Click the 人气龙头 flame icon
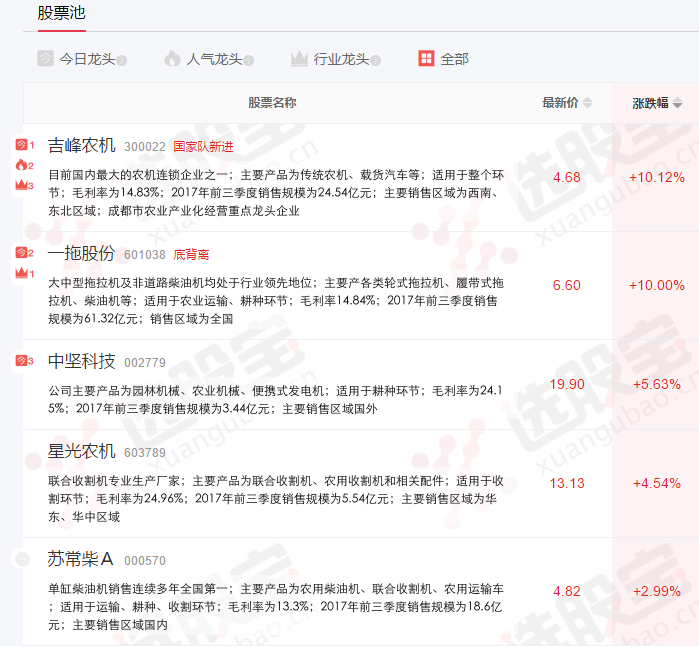 point(173,58)
